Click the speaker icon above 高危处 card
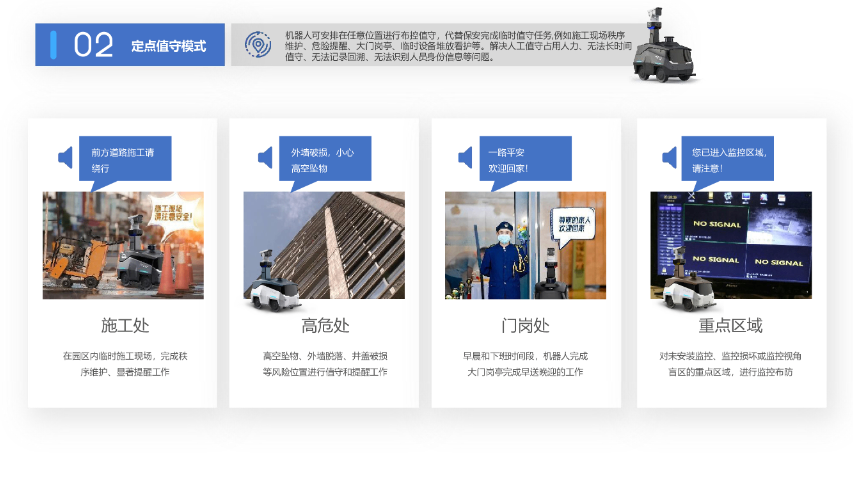This screenshot has height=480, width=853. (x=265, y=158)
